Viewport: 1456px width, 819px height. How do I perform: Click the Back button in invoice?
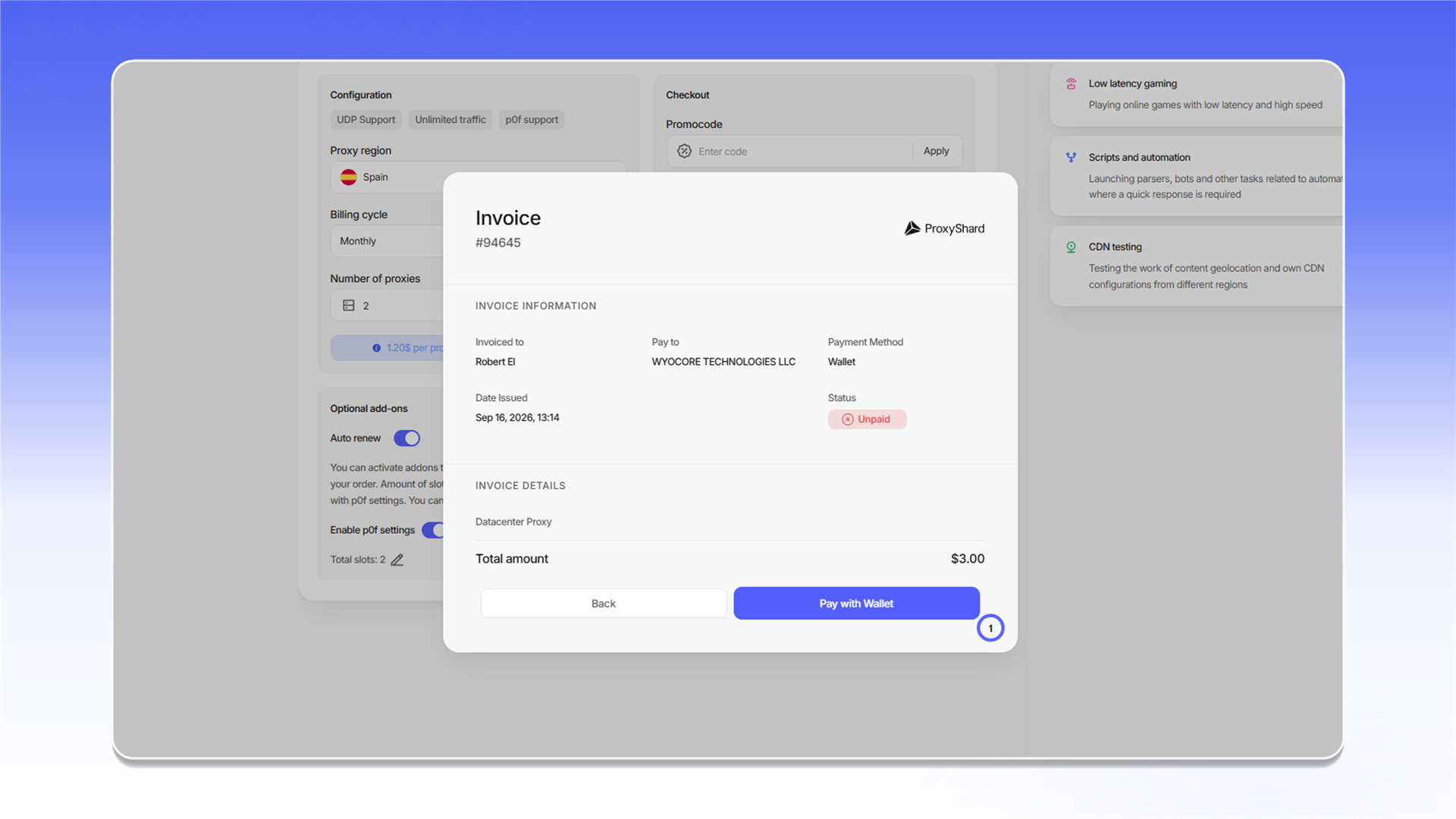(604, 604)
